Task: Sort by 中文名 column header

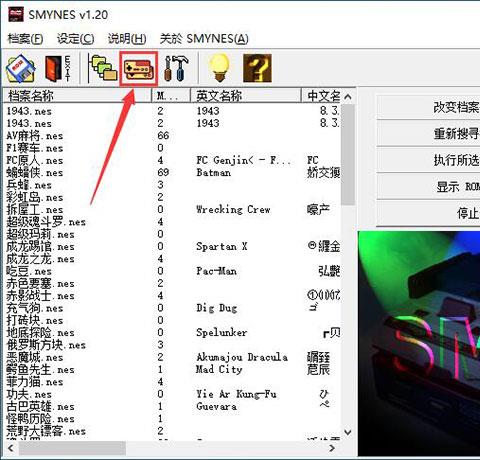Action: coord(321,96)
